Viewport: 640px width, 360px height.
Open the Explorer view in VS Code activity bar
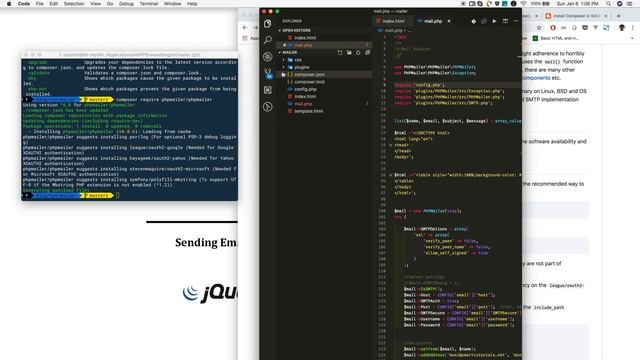tap(268, 23)
